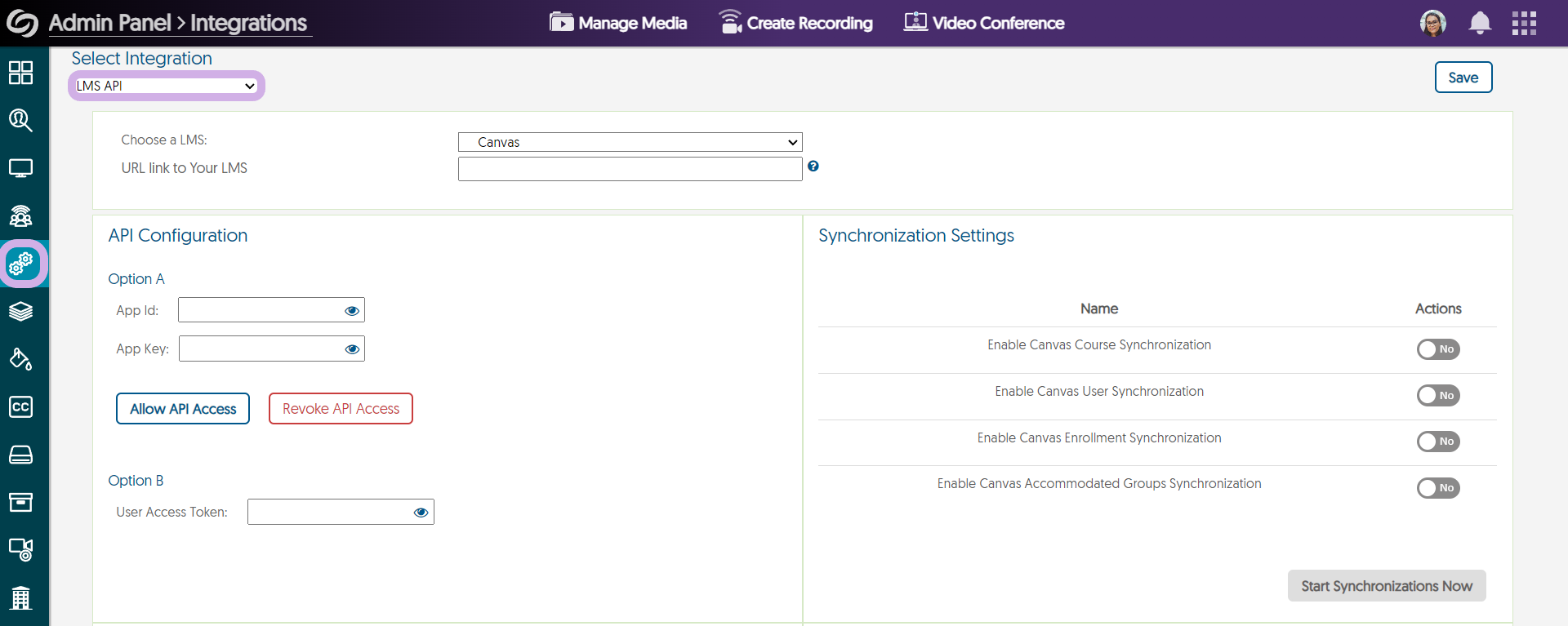Open the archive box icon in sidebar

click(20, 502)
